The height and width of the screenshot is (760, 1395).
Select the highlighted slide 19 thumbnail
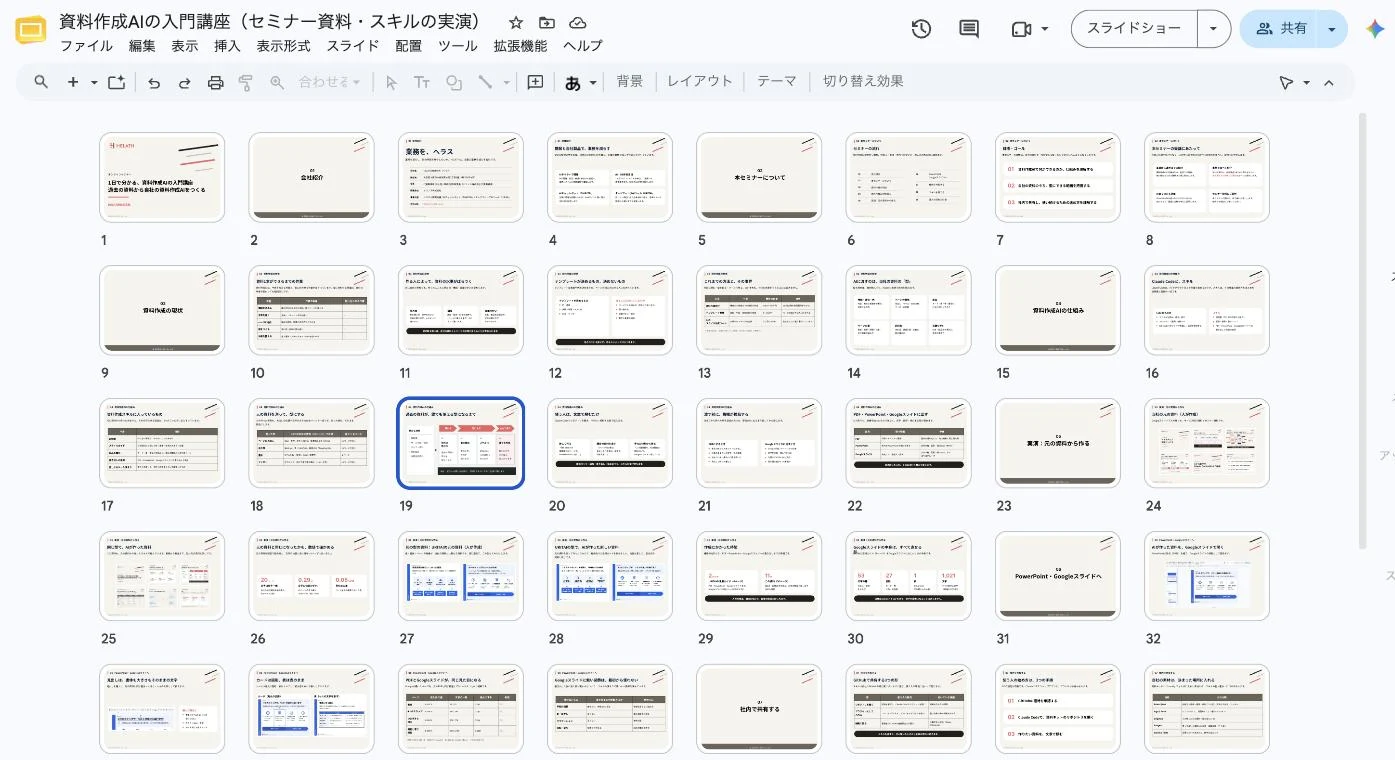coord(460,443)
